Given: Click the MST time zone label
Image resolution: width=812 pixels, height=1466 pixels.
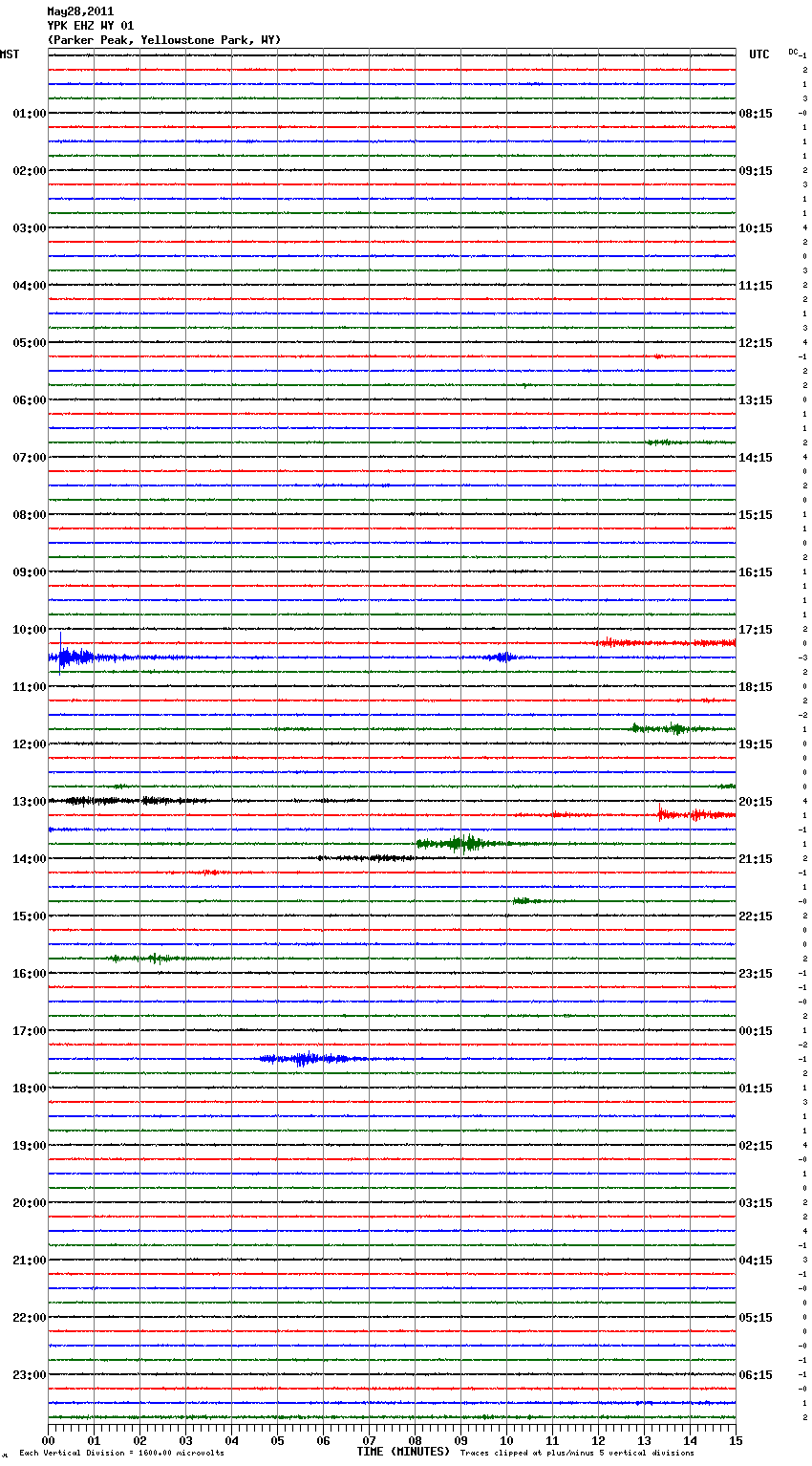Looking at the screenshot, I should [10, 54].
